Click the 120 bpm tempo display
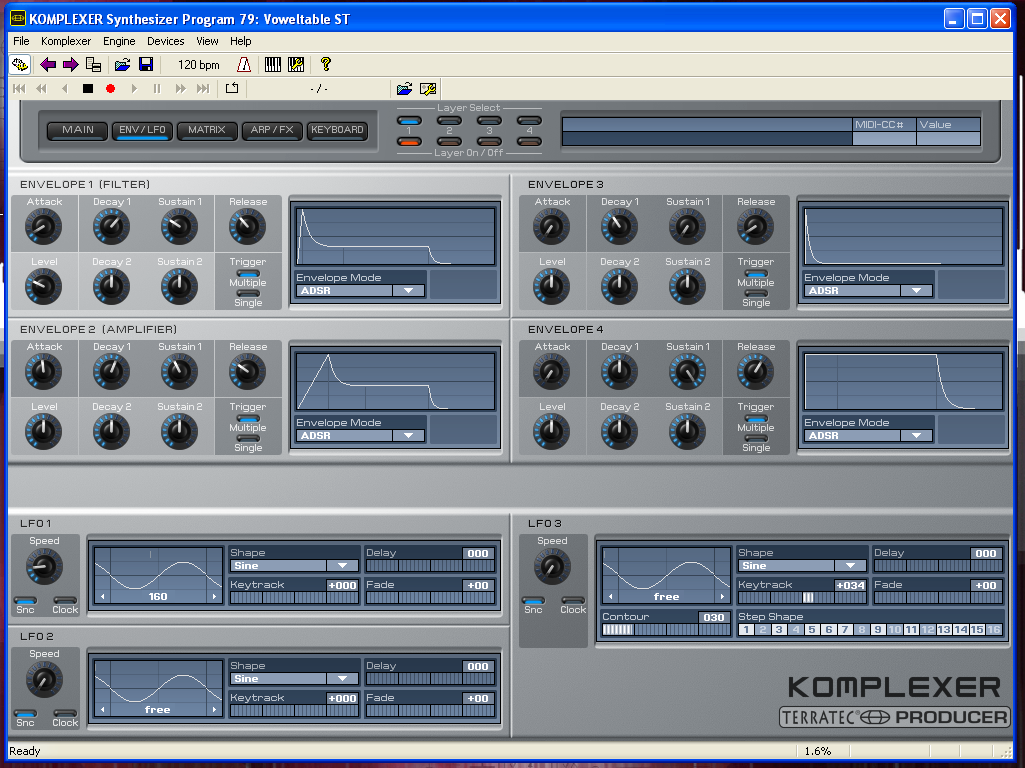The height and width of the screenshot is (768, 1025). tap(199, 65)
